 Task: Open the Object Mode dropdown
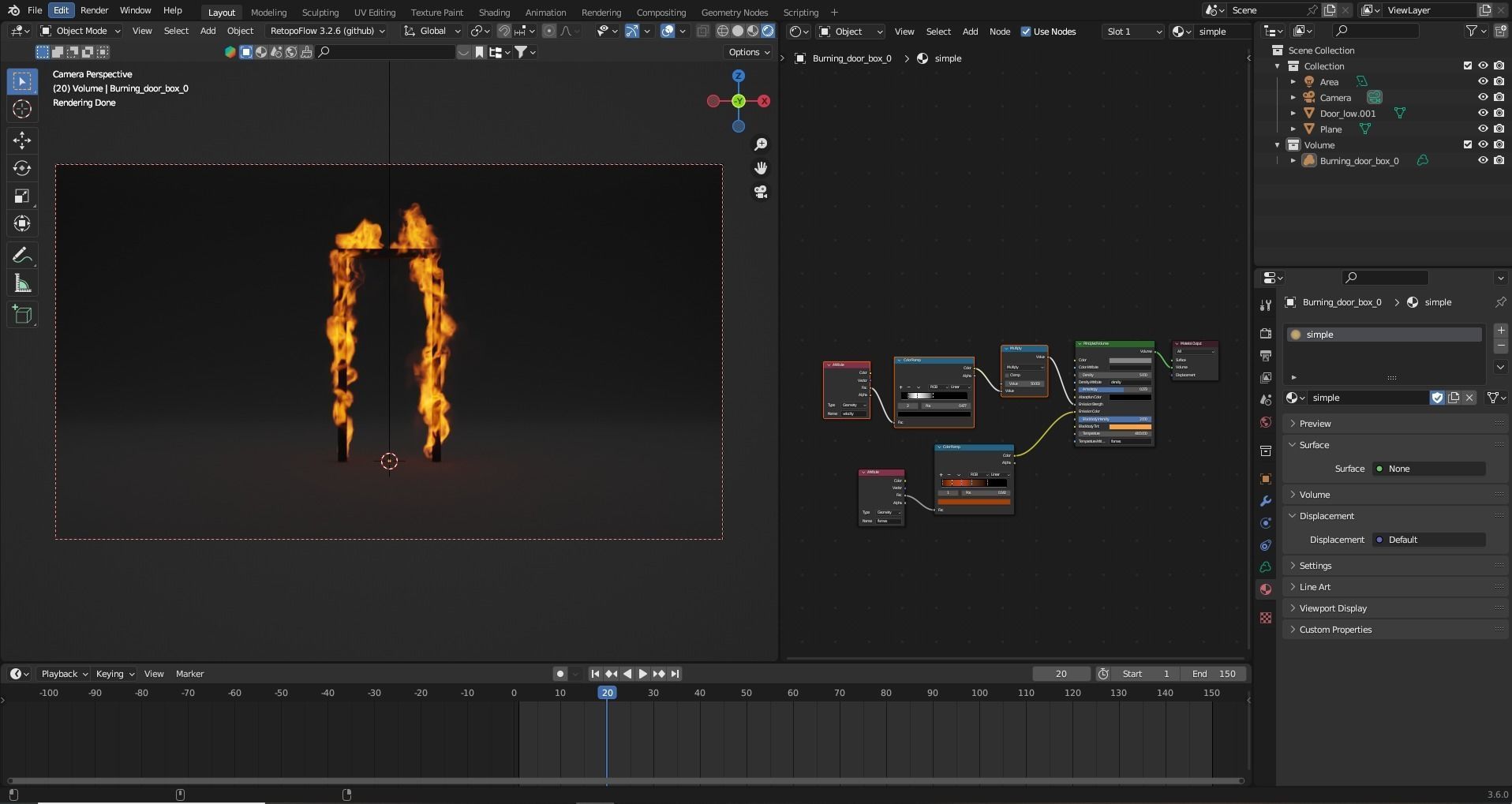80,31
